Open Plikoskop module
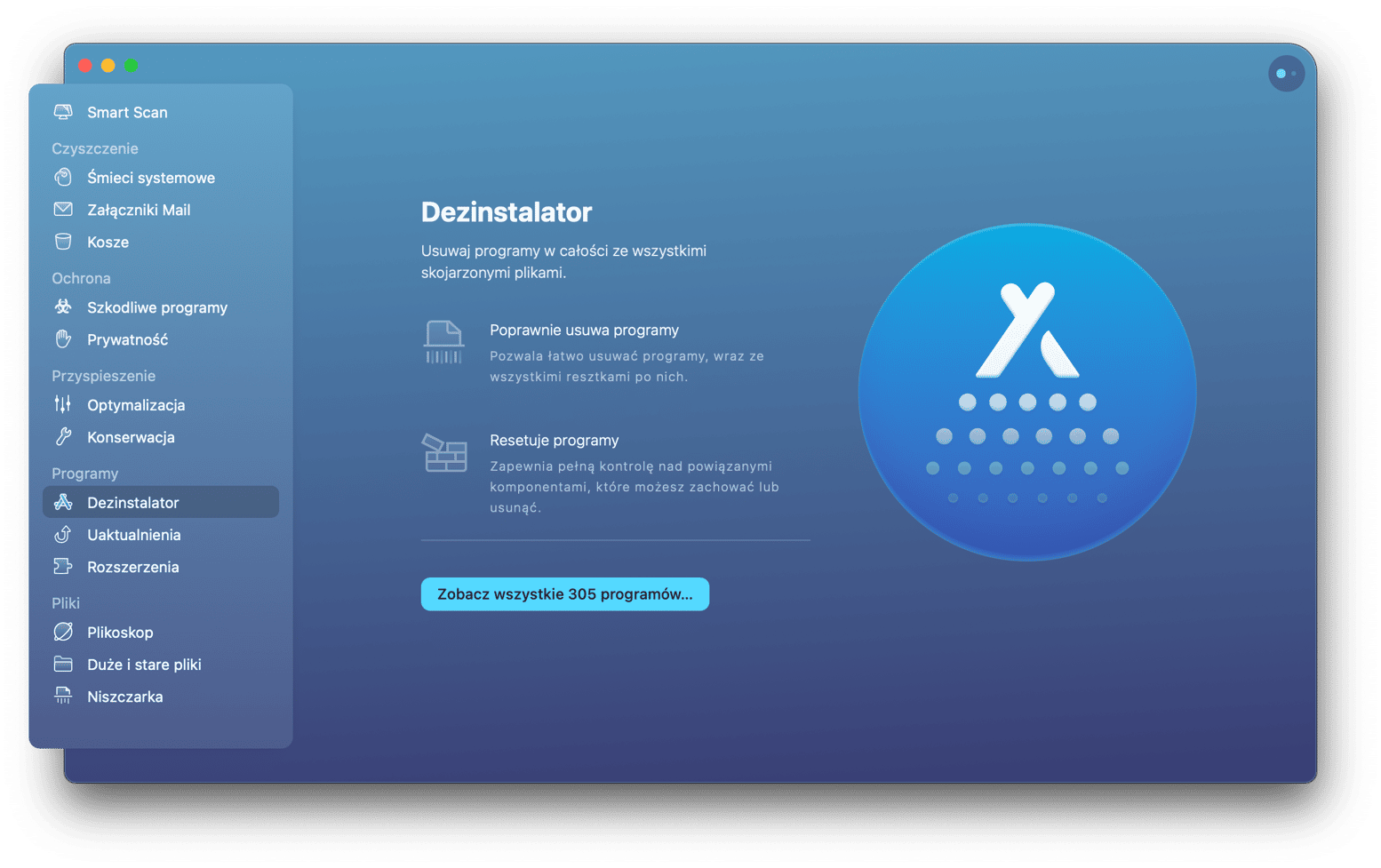 tap(161, 633)
